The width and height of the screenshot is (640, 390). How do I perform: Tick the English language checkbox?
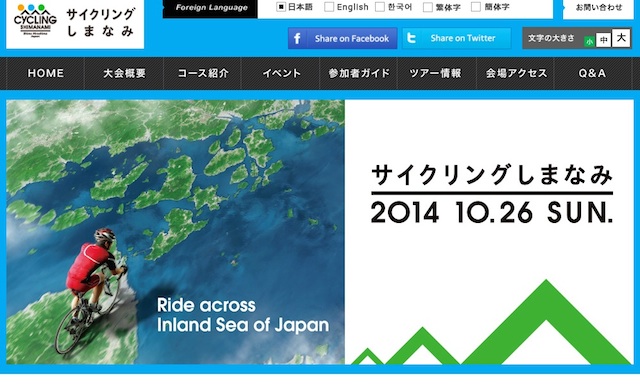coord(329,7)
